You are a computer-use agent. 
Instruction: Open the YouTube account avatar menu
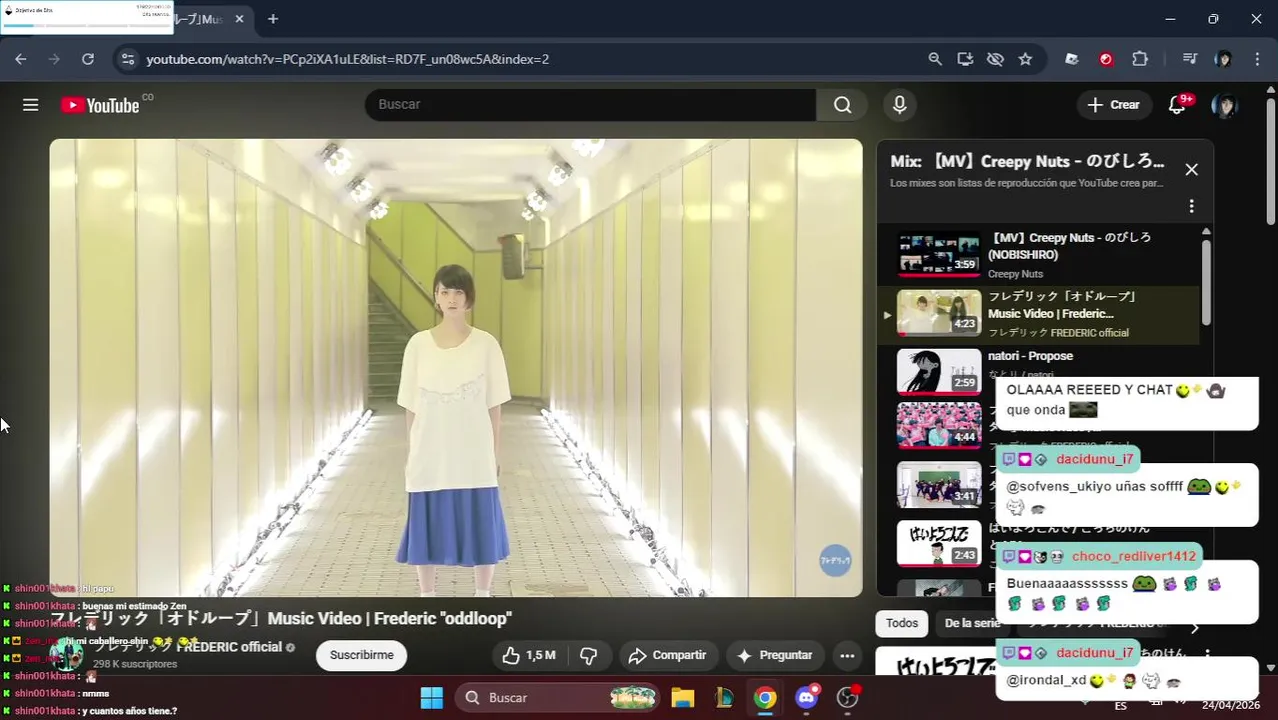(1224, 105)
